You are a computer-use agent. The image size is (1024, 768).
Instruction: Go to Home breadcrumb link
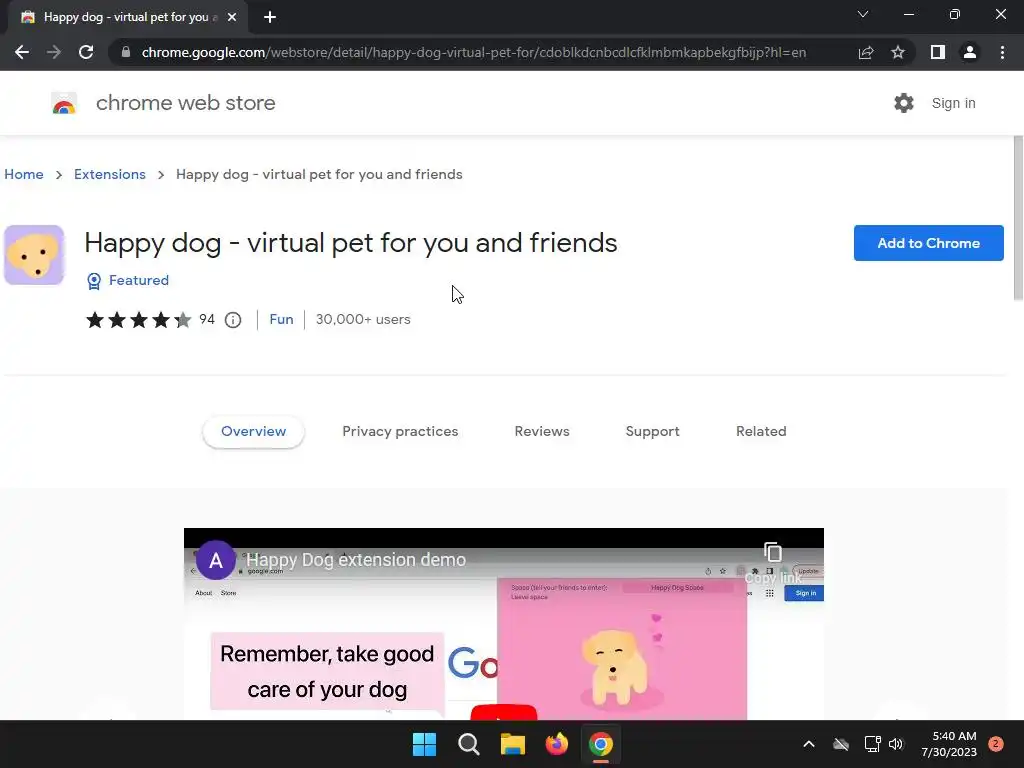click(x=24, y=174)
